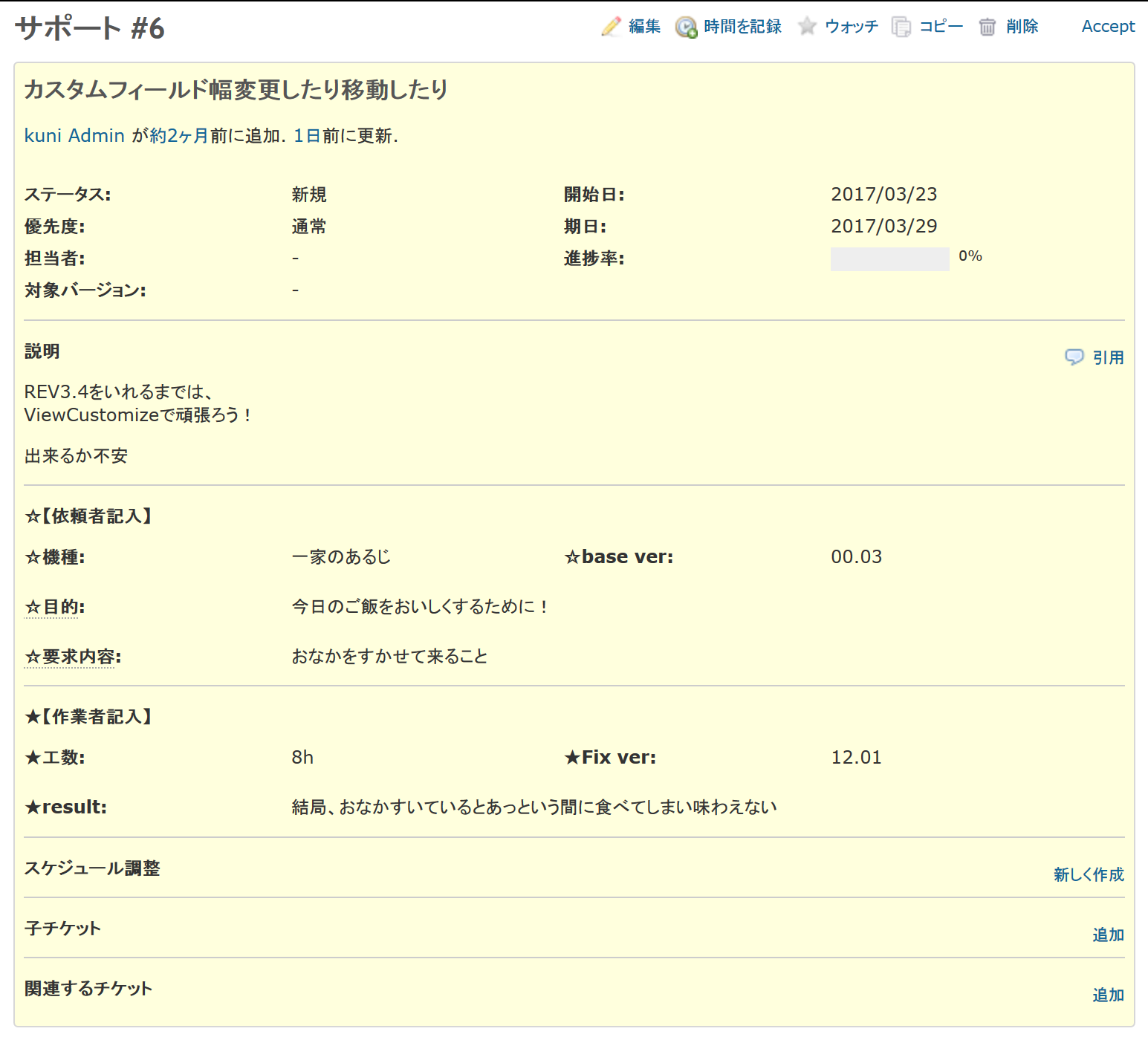Click the star icon beside ウォッチ
This screenshot has height=1040, width=1148.
808,26
